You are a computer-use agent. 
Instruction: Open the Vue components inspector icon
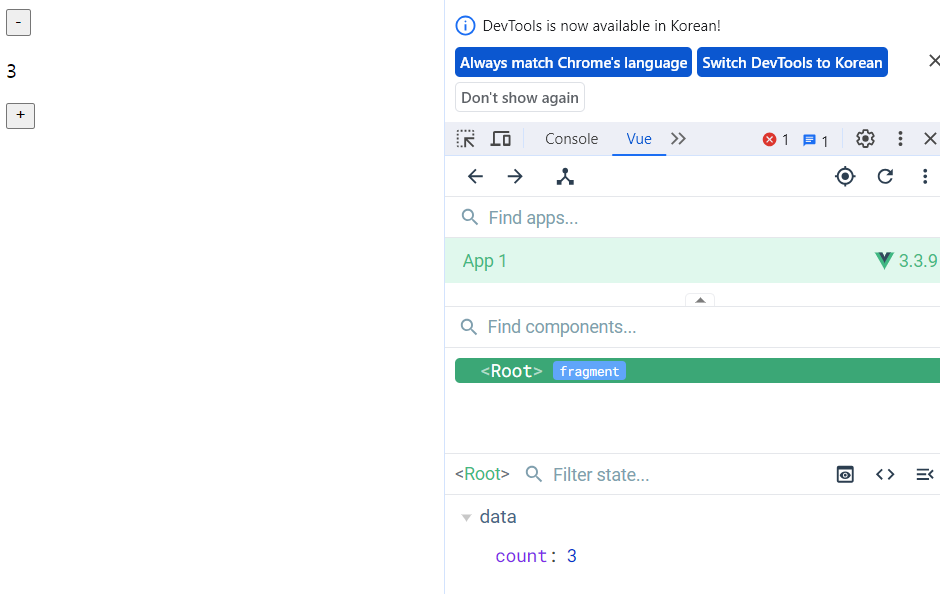(565, 176)
